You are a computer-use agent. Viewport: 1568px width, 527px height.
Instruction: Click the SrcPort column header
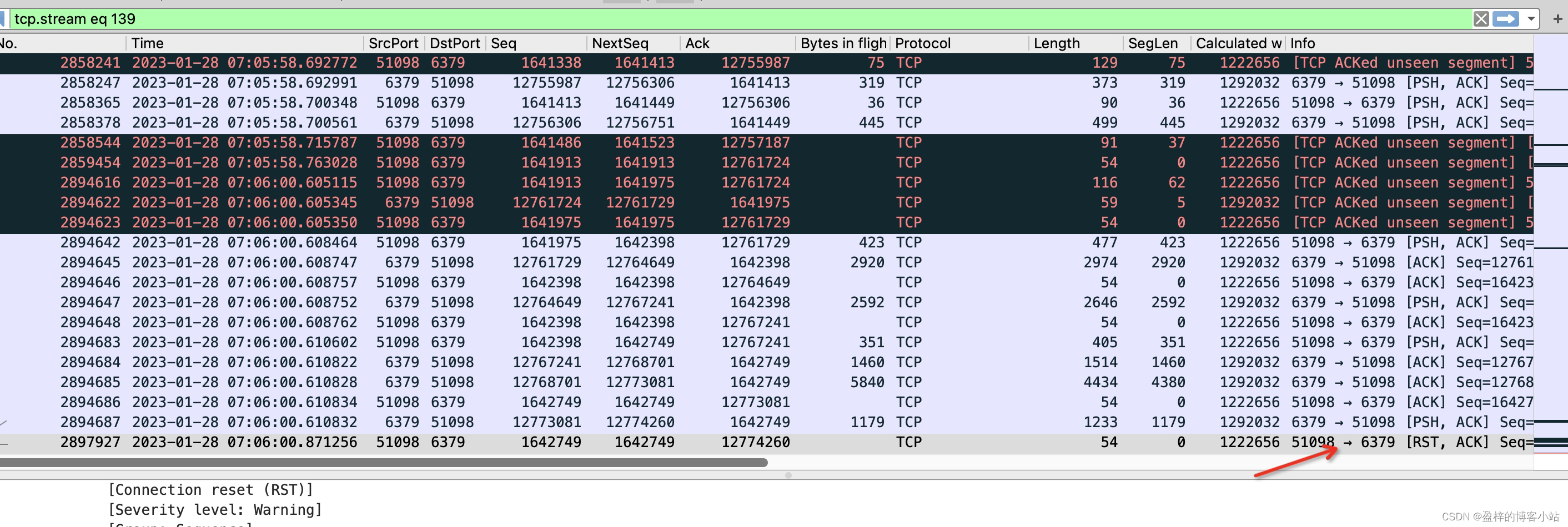click(x=393, y=43)
